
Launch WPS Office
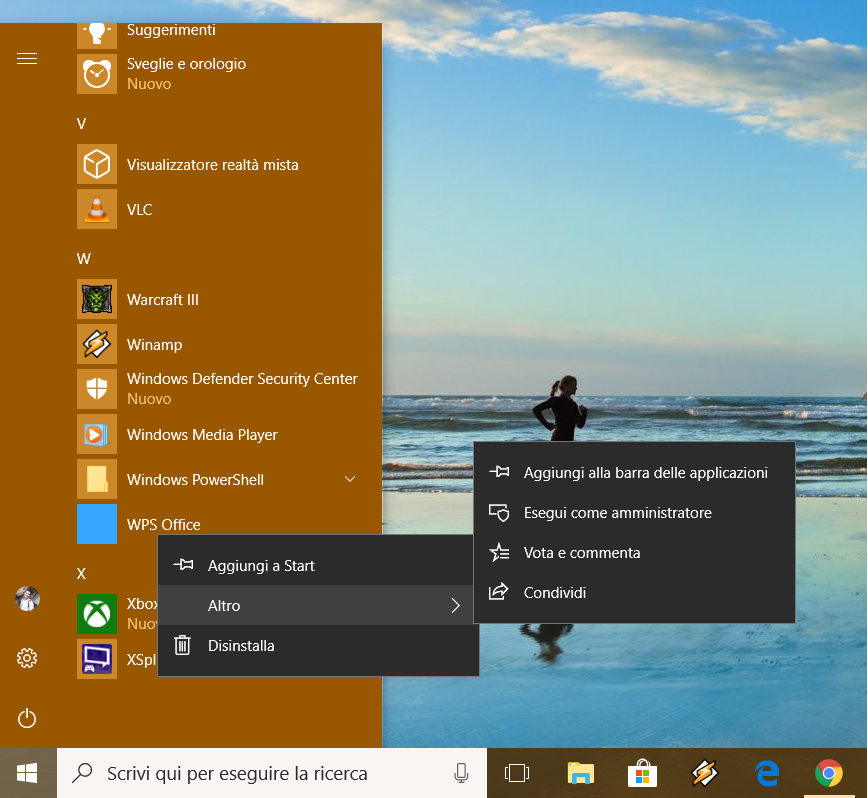tap(163, 524)
